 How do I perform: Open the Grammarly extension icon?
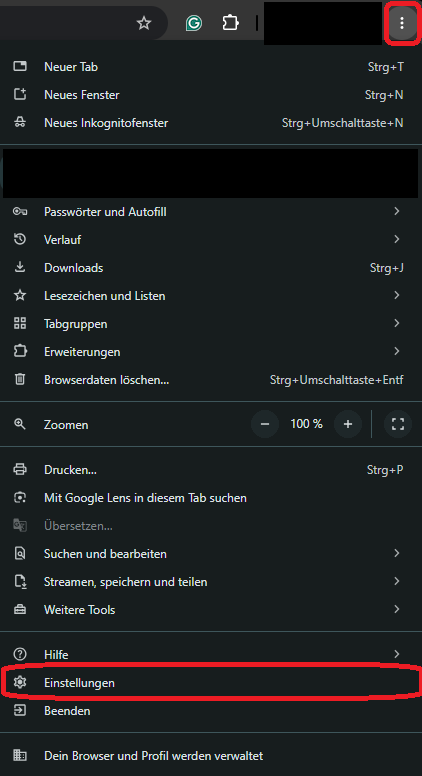click(193, 23)
